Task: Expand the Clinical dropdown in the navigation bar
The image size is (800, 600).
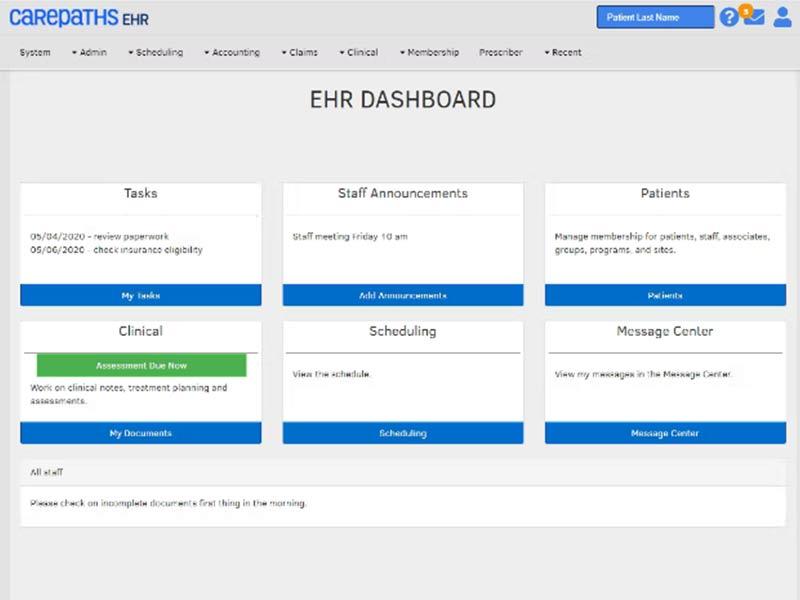Action: click(359, 52)
